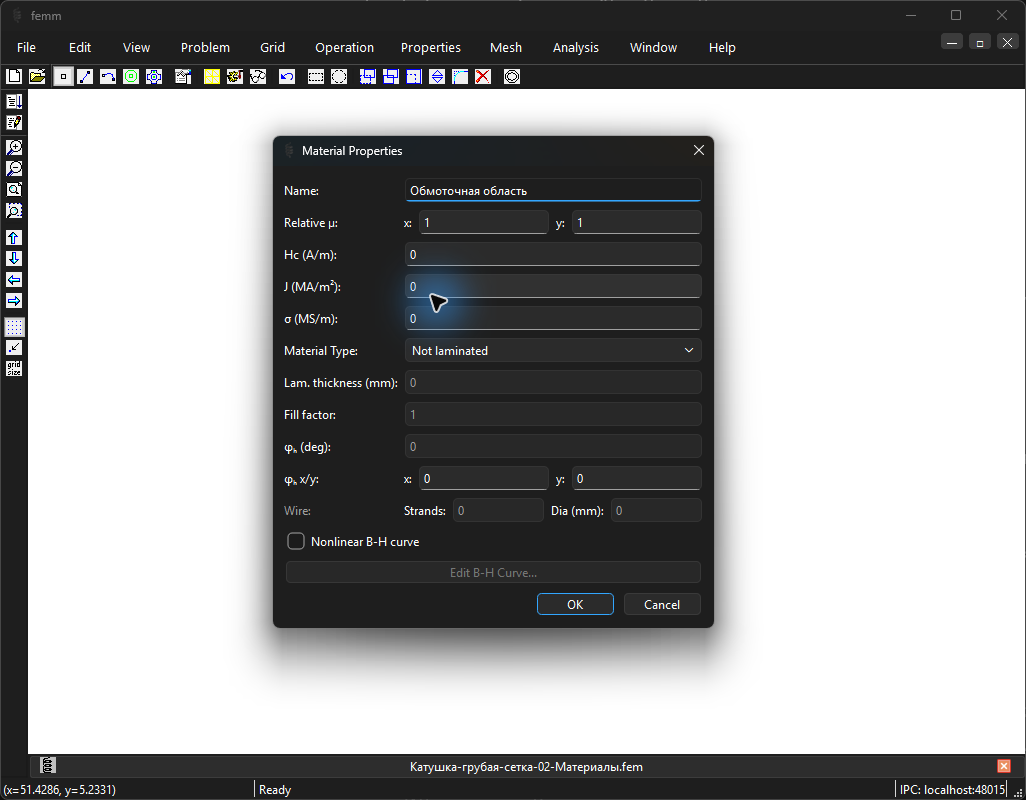Run the analysis with the hand-crank icon
This screenshot has width=1026, height=800.
235,77
